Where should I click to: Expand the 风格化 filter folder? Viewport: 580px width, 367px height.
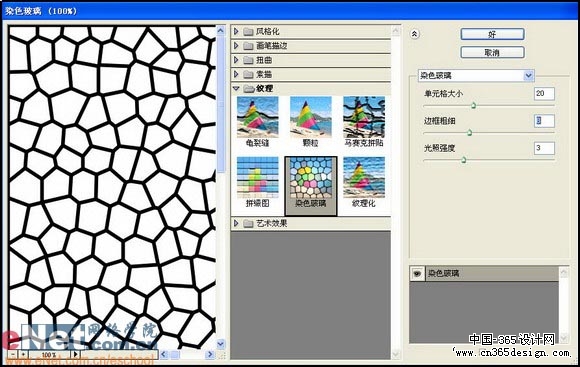(236, 31)
